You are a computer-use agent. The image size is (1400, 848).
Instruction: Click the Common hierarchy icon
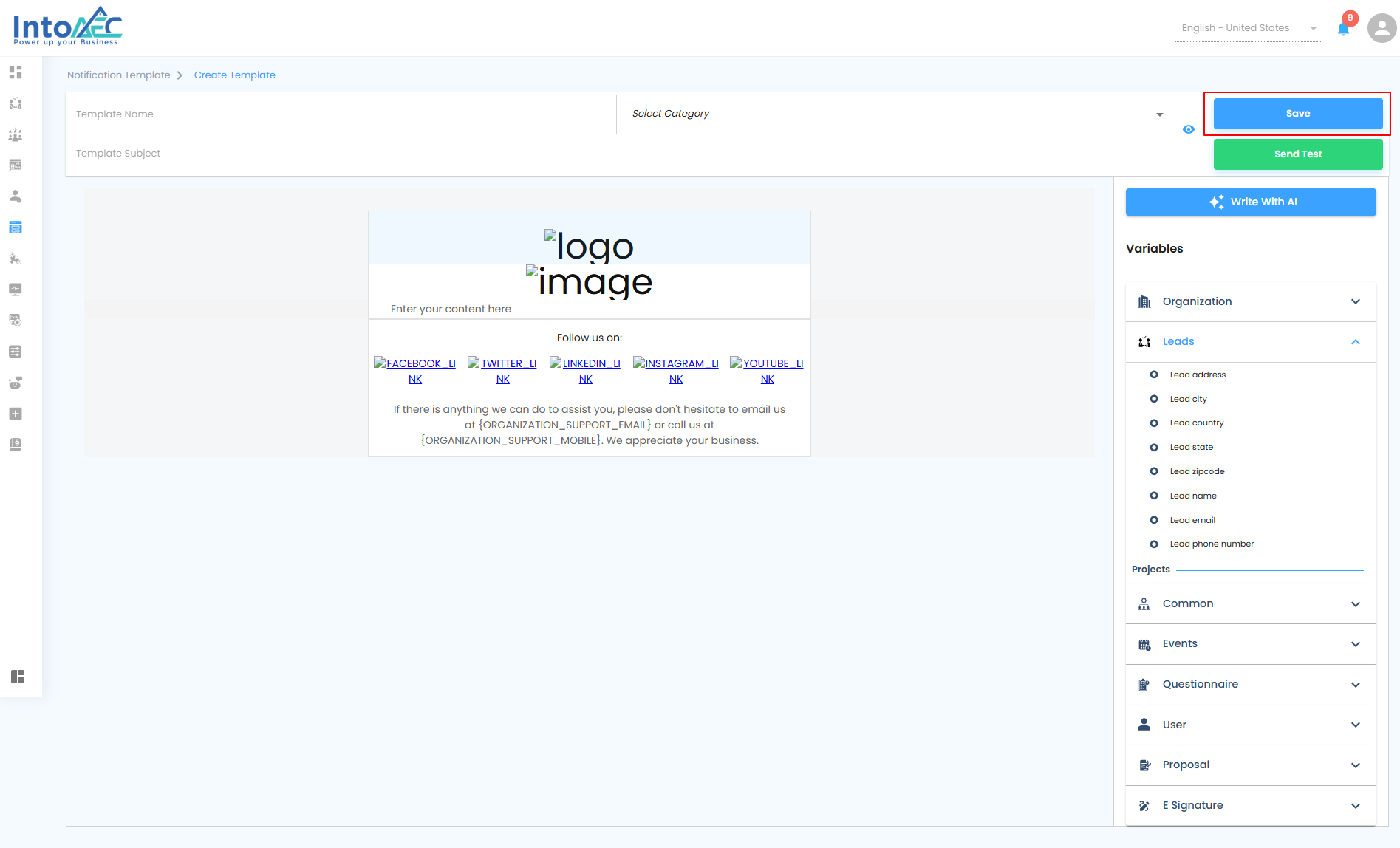[1144, 604]
